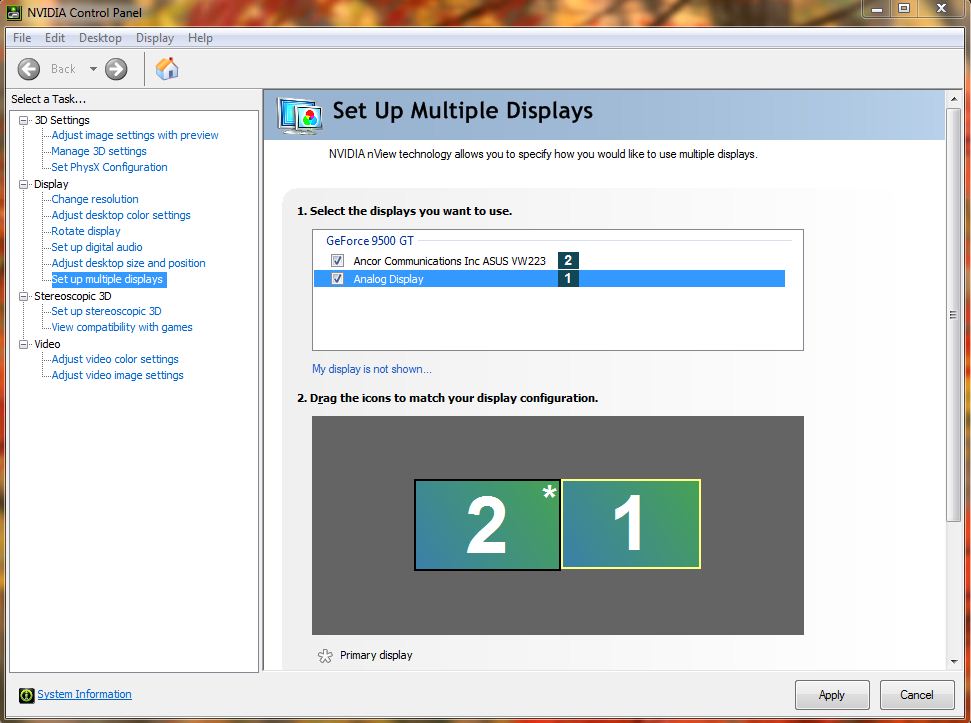The width and height of the screenshot is (971, 723).
Task: Maximize the NVIDIA Control Panel window
Action: coord(905,9)
